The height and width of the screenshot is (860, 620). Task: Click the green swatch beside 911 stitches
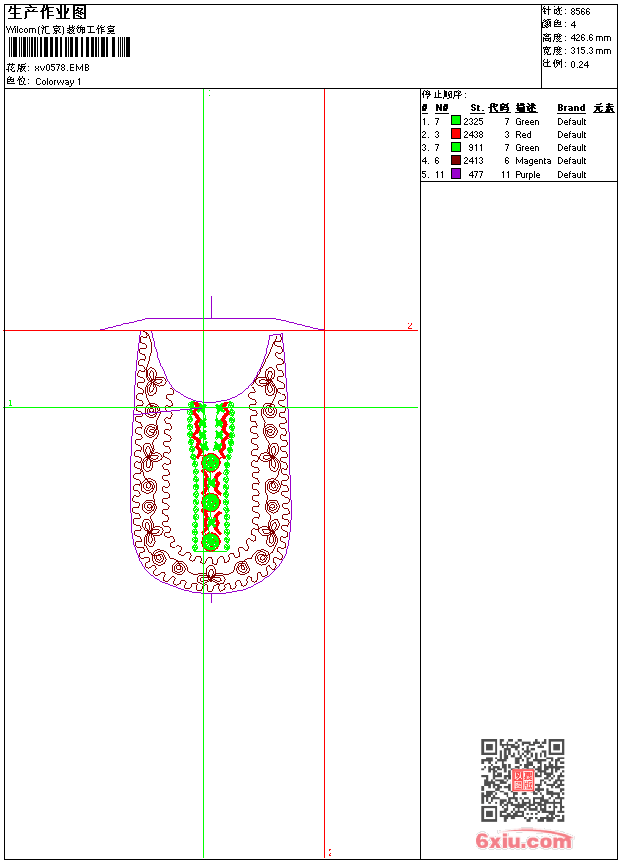[455, 147]
